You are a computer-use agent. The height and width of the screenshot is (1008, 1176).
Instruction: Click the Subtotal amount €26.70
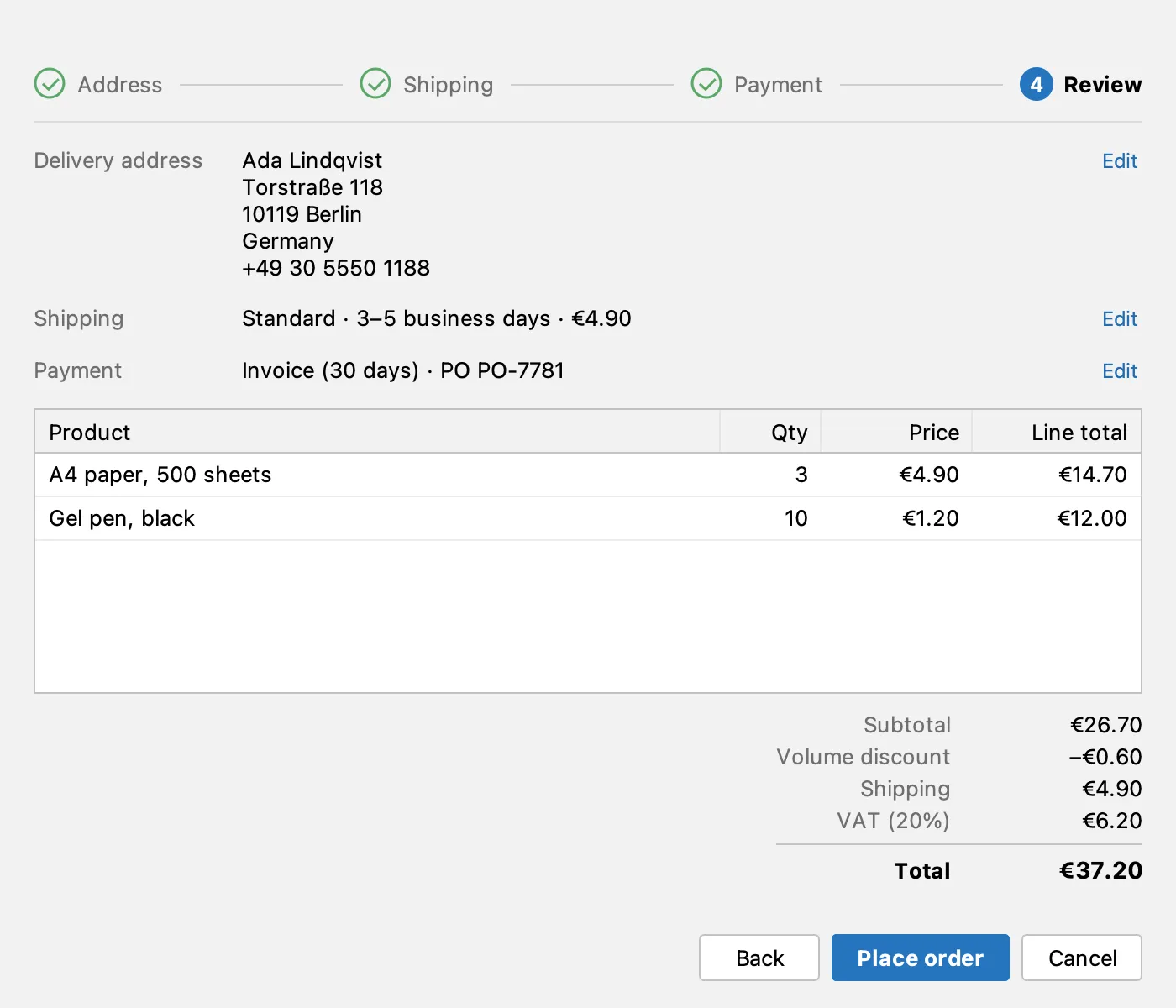coord(1105,725)
